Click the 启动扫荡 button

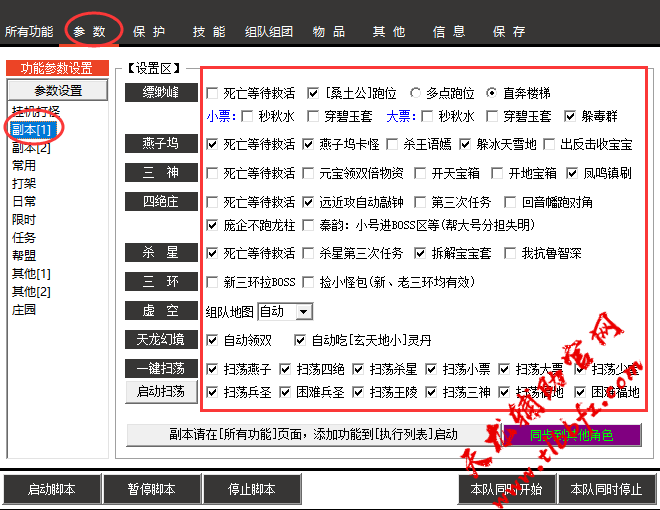coord(161,392)
